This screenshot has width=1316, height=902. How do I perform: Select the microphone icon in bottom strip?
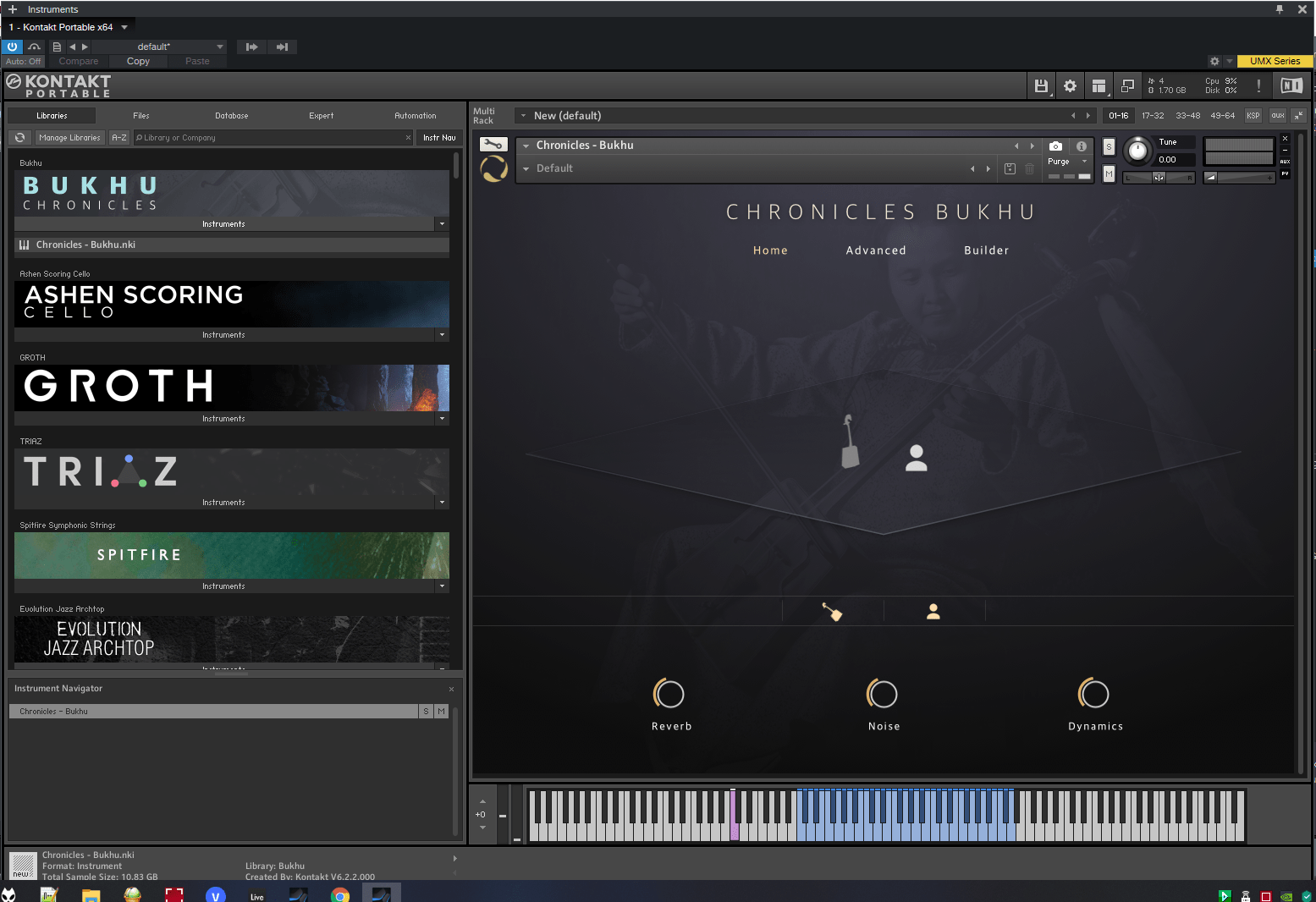point(833,611)
